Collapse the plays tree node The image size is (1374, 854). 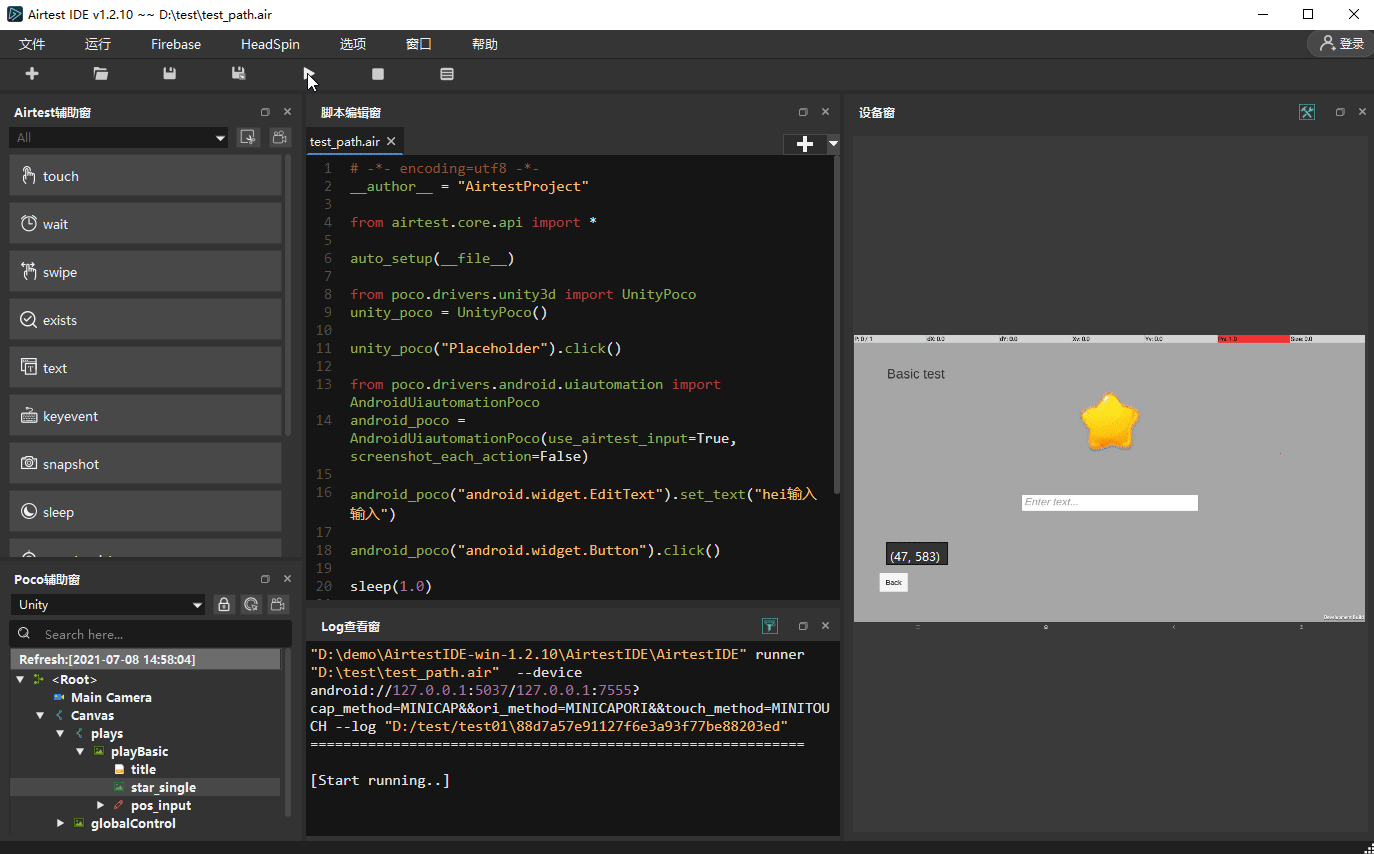pyautogui.click(x=60, y=734)
